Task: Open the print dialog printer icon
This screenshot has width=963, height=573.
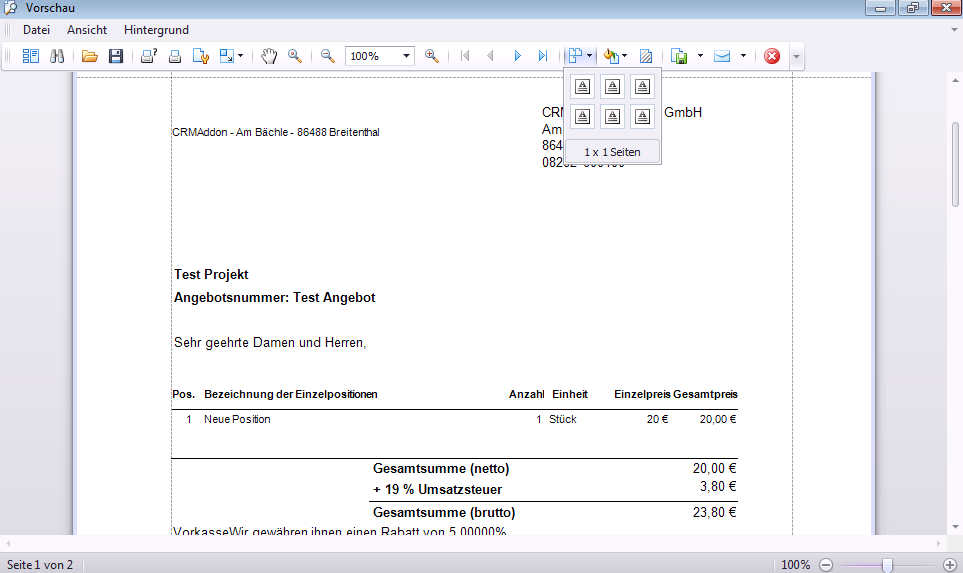Action: click(149, 56)
